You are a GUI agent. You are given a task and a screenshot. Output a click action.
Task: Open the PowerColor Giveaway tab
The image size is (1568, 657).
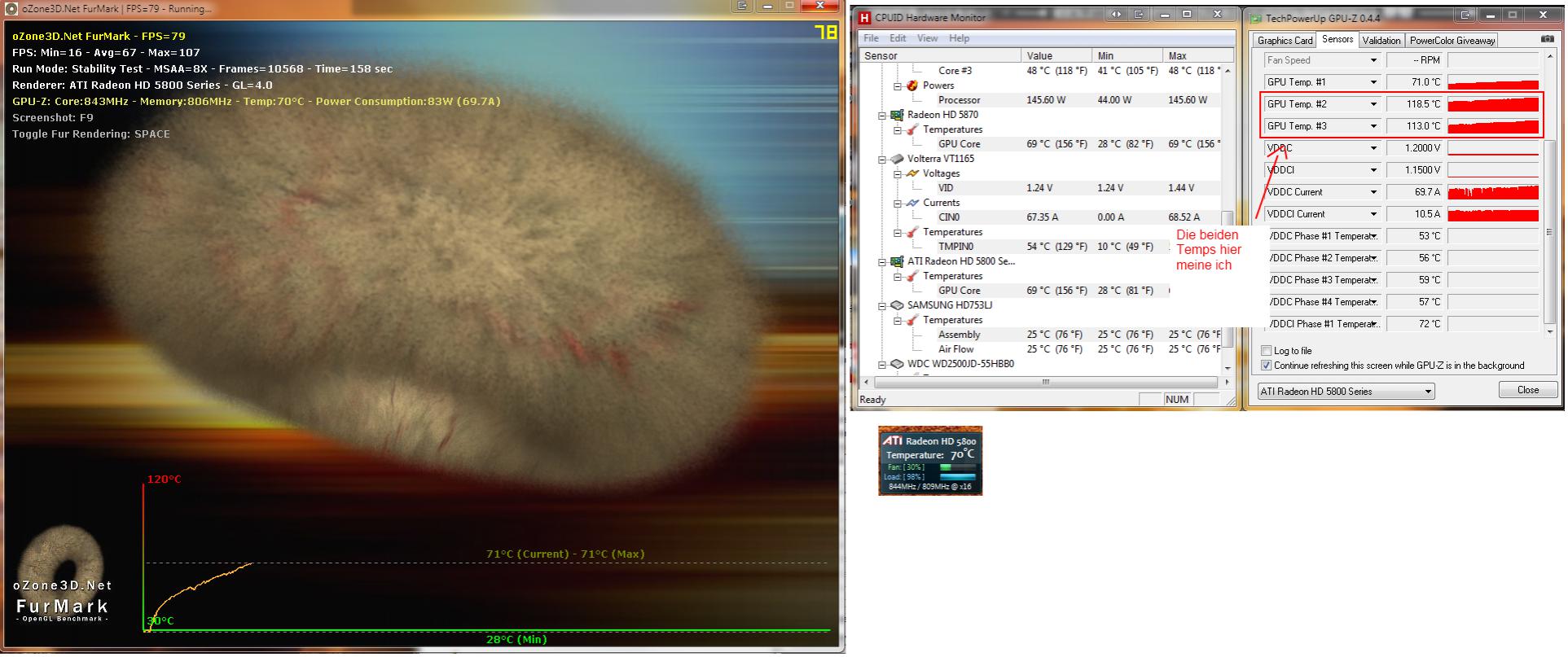coord(1452,41)
